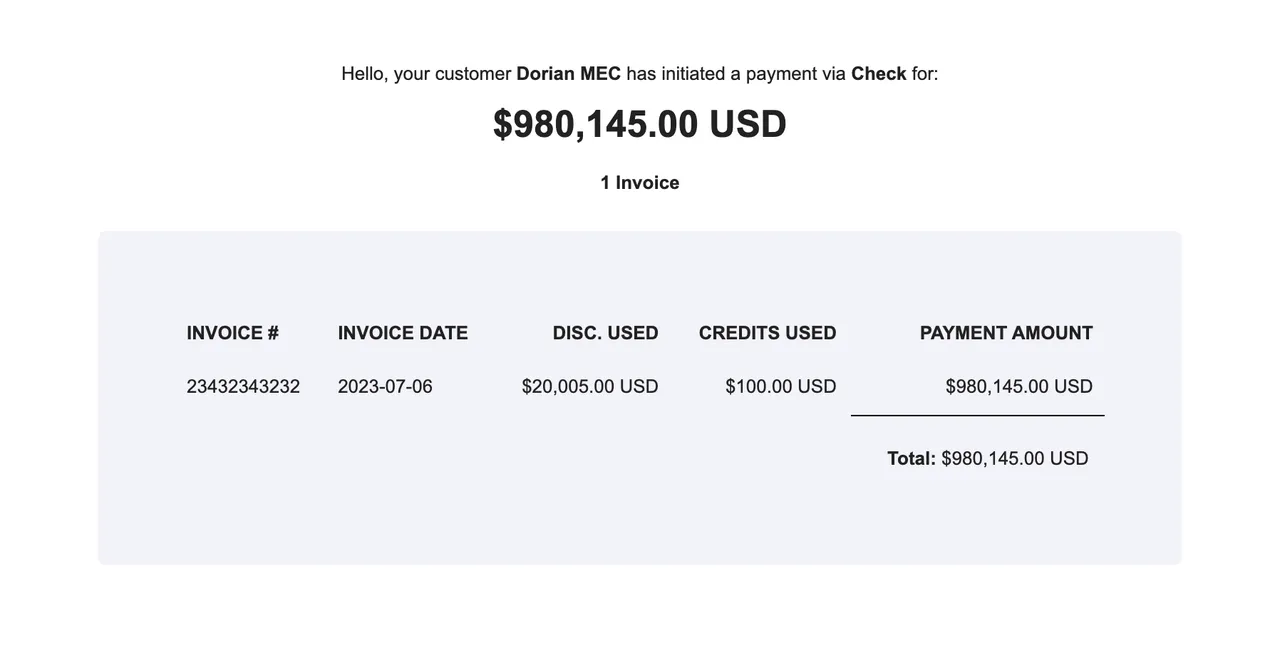
Task: Click the credits value $100.00 USD
Action: pos(781,387)
